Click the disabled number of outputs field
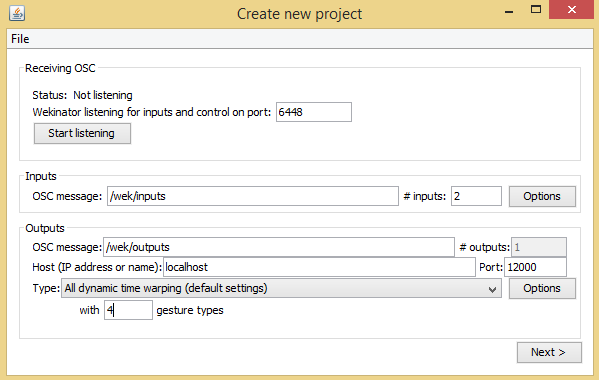This screenshot has width=599, height=380. pos(539,247)
